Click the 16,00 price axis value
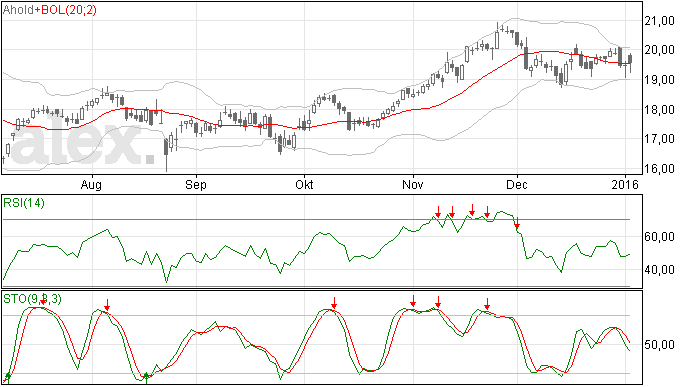Image resolution: width=690 pixels, height=387 pixels. pyautogui.click(x=660, y=169)
